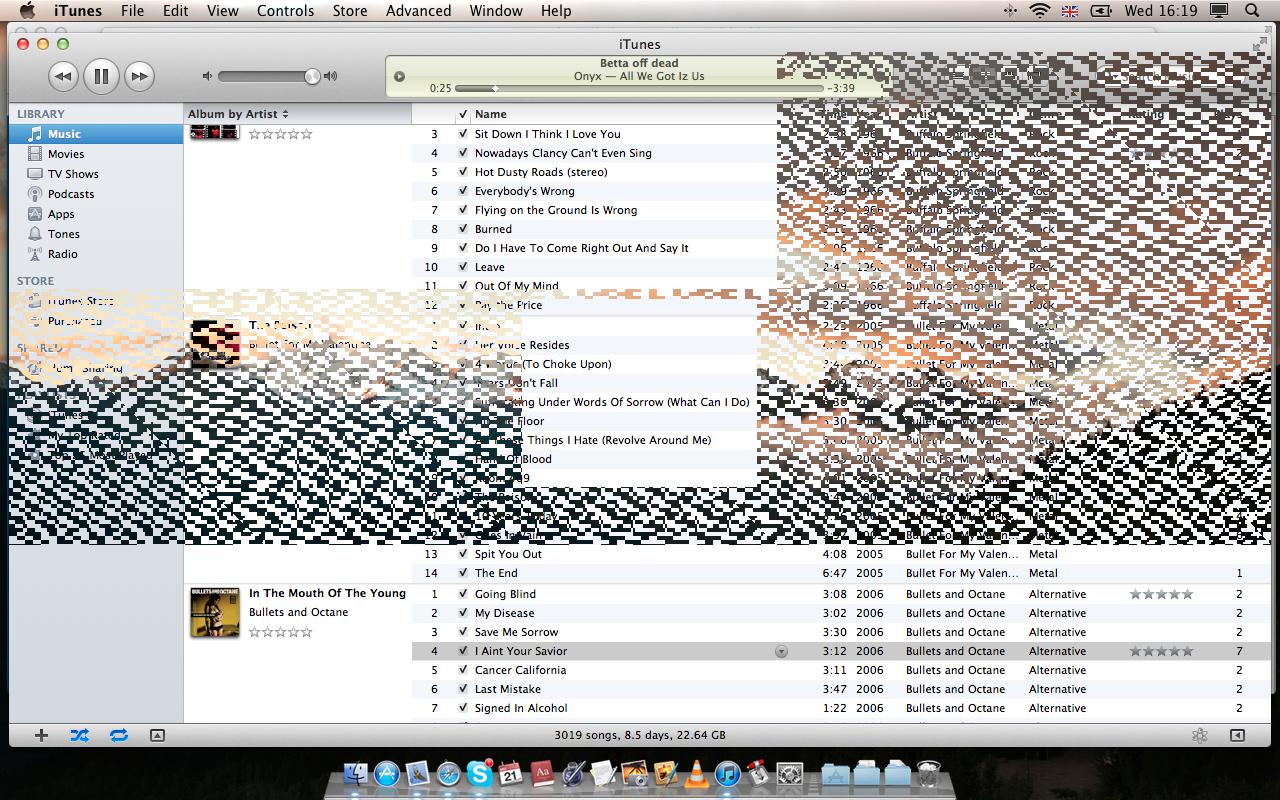The height and width of the screenshot is (800, 1280).
Task: Toggle repeat mode in the bottom bar
Action: coord(118,735)
